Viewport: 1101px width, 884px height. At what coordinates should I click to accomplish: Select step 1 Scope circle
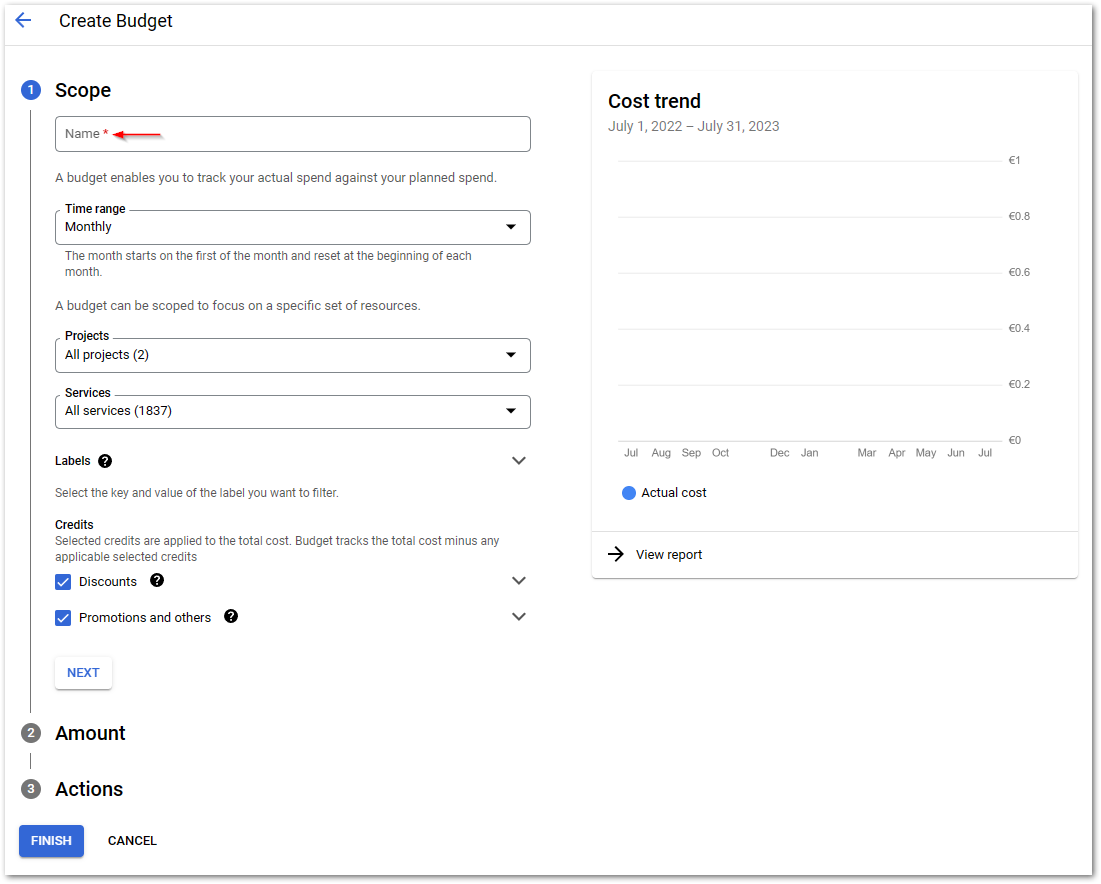click(30, 90)
